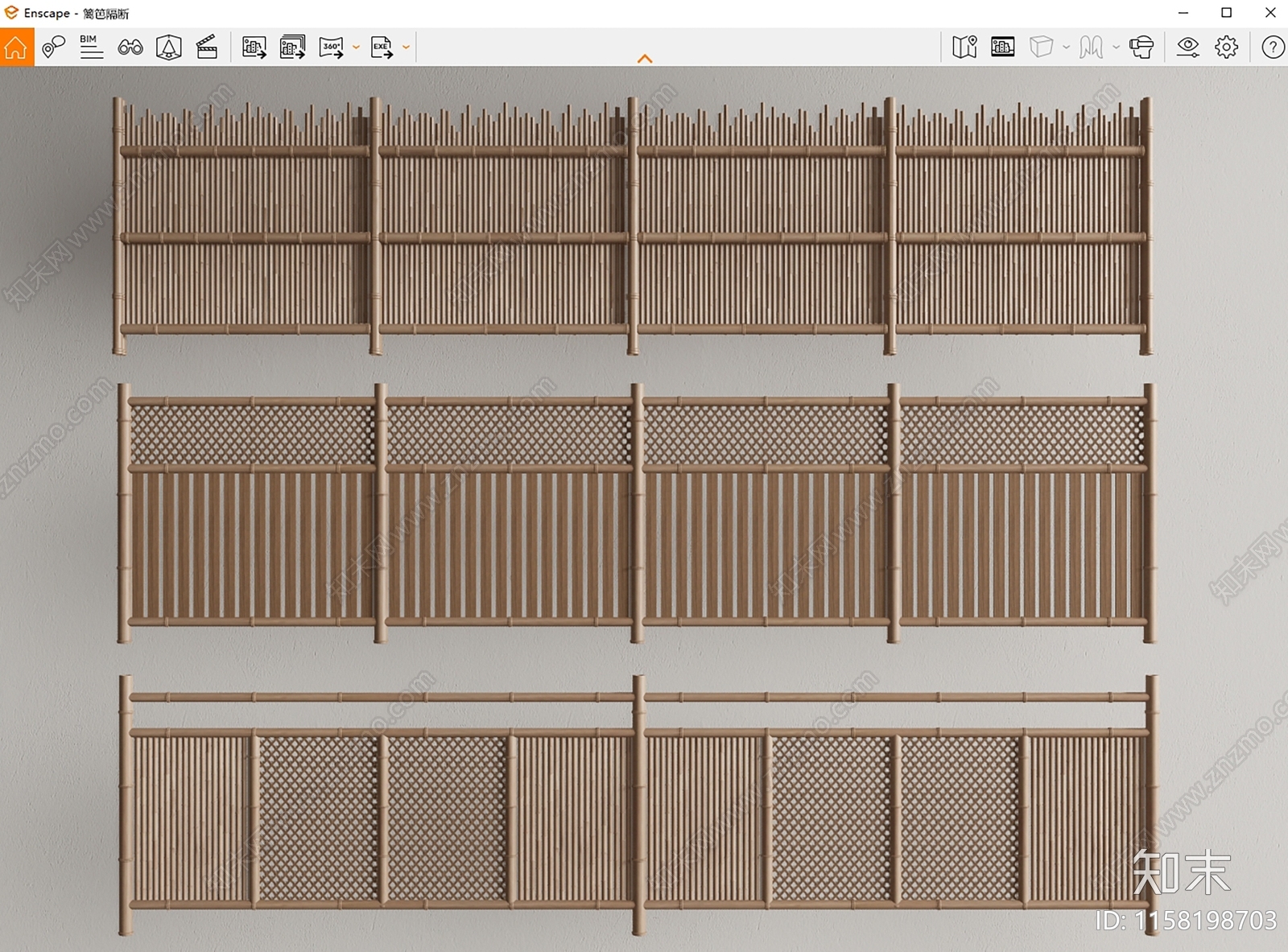The width and height of the screenshot is (1288, 952).
Task: Maximize the Enscape window
Action: 1227,13
